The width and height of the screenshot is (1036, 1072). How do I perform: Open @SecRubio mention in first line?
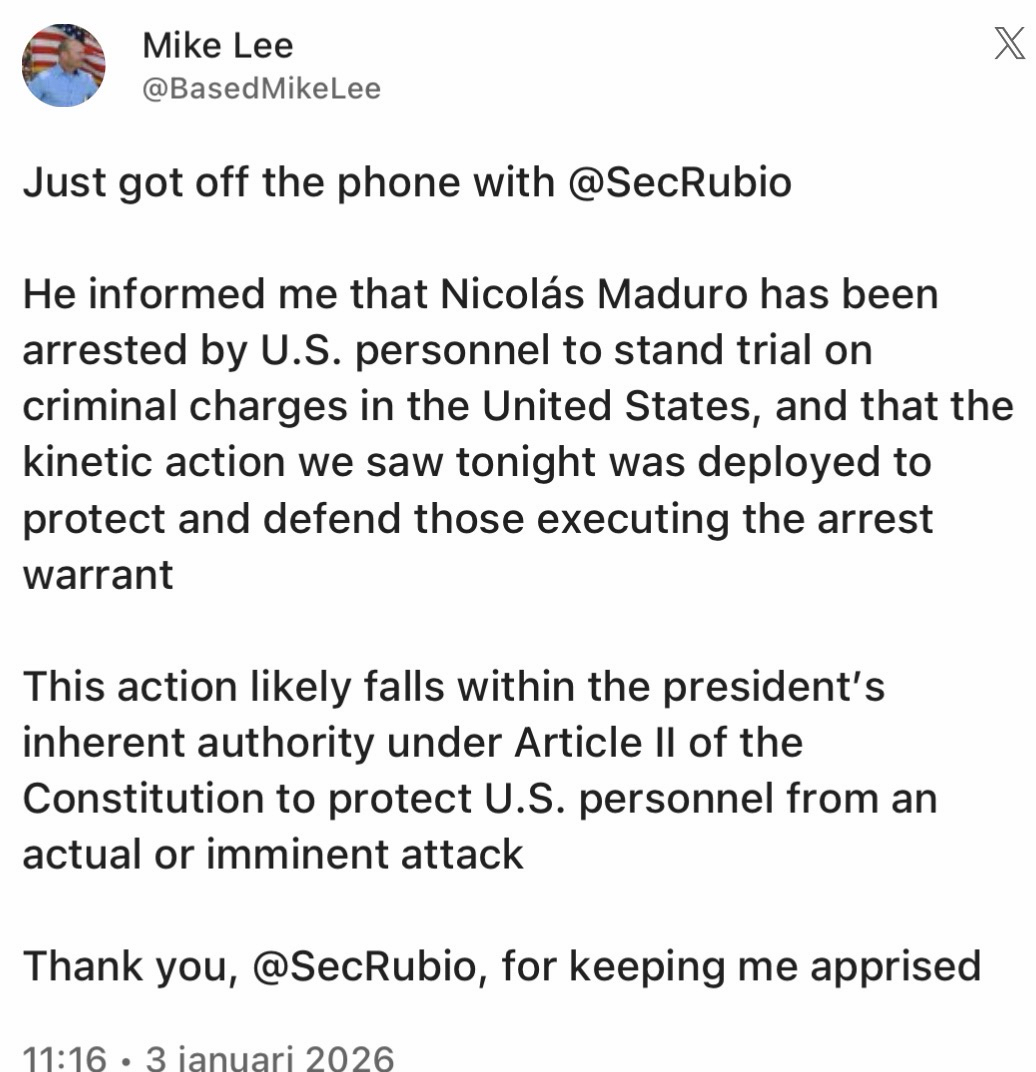tap(679, 183)
